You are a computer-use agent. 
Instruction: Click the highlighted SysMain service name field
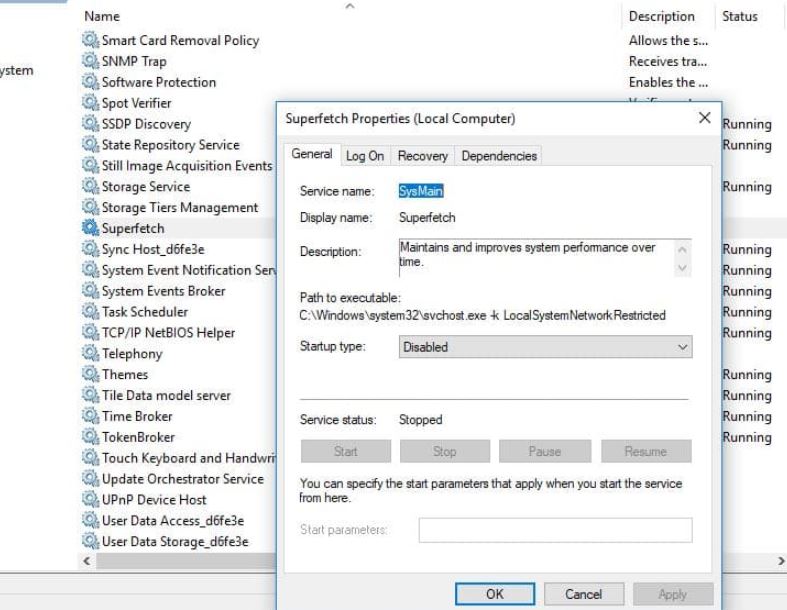point(421,191)
